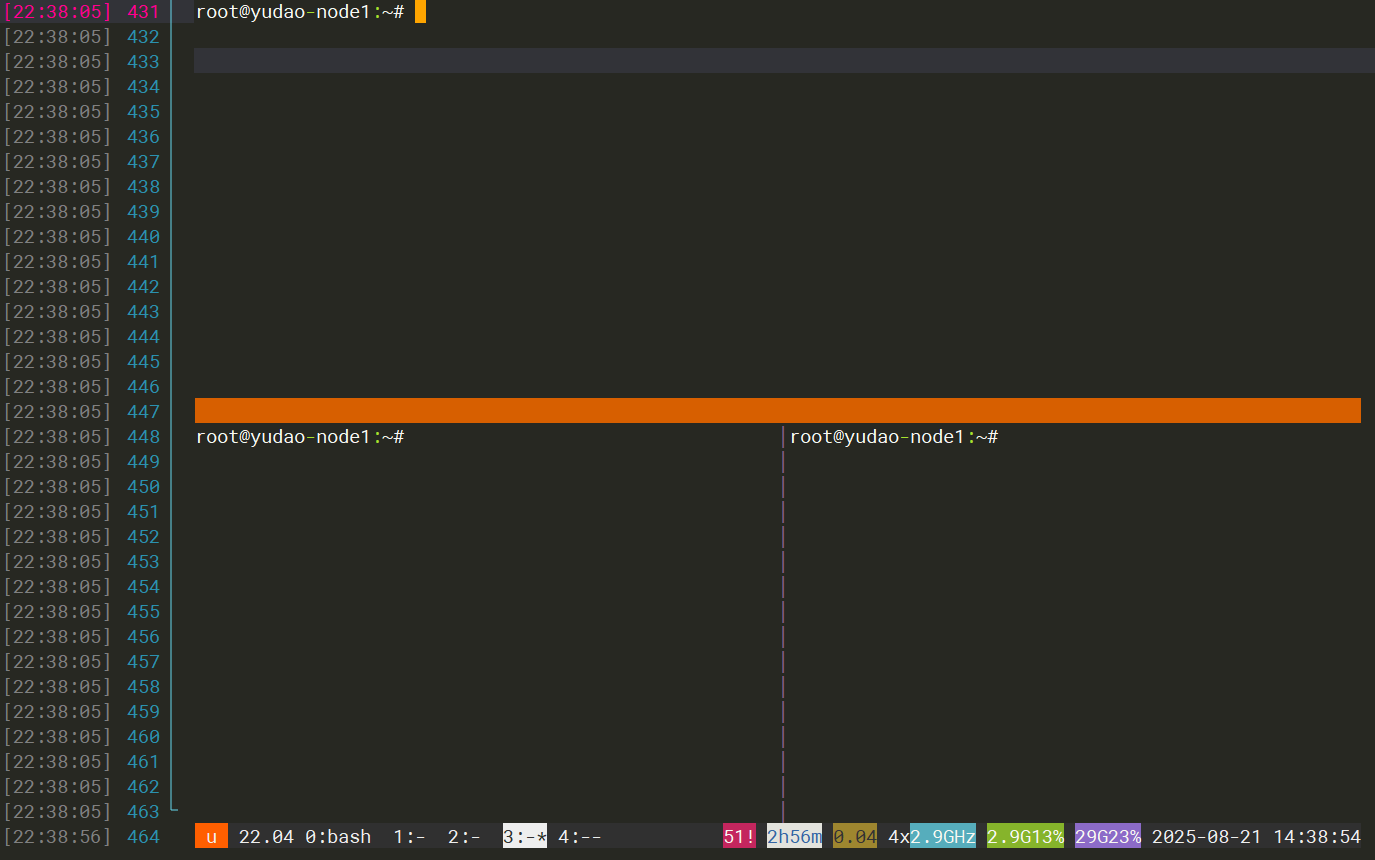This screenshot has height=860, width=1375.
Task: Click line number 458
Action: tap(143, 687)
